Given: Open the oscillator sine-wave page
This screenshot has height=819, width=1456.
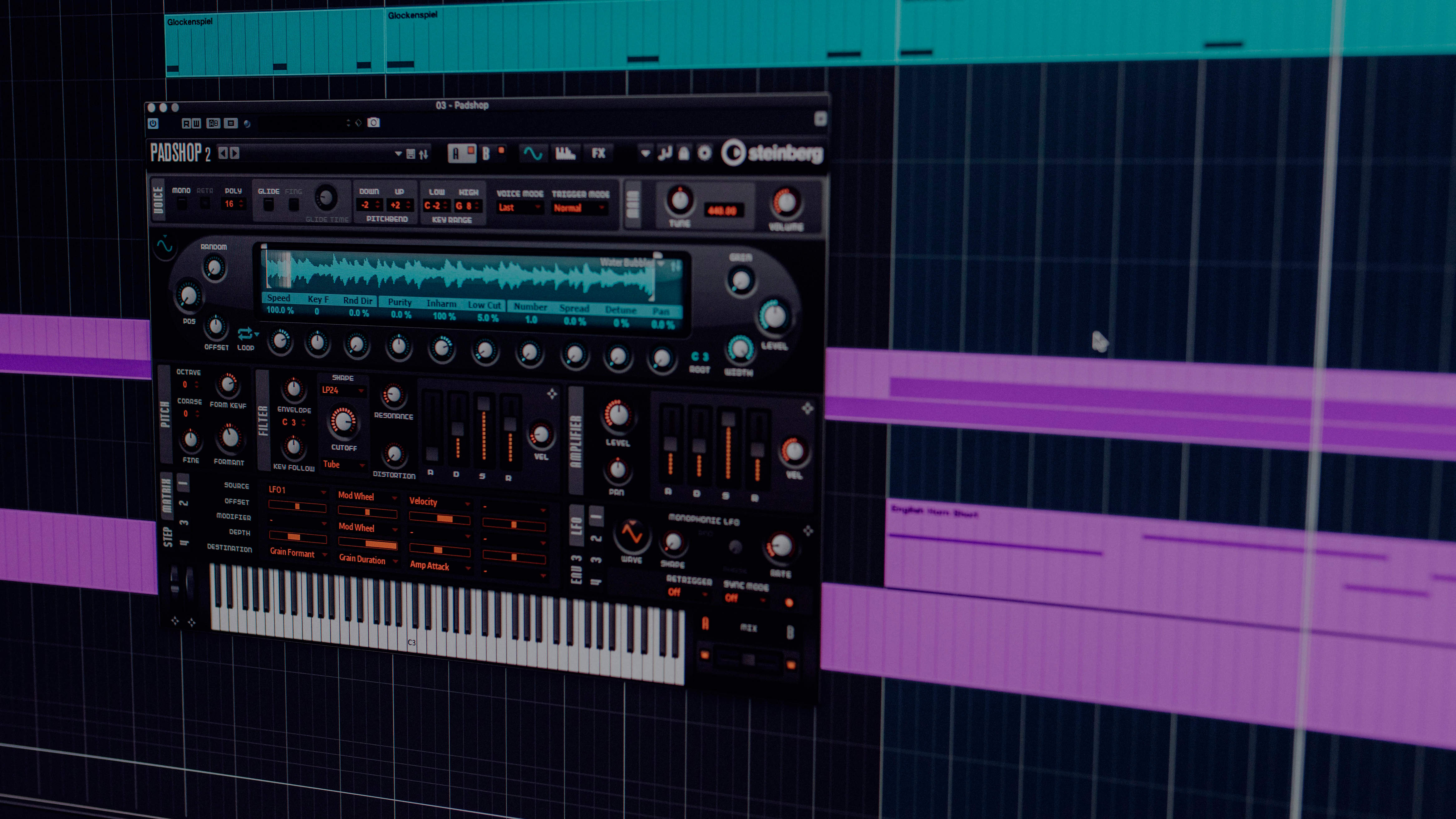Looking at the screenshot, I should coord(533,153).
